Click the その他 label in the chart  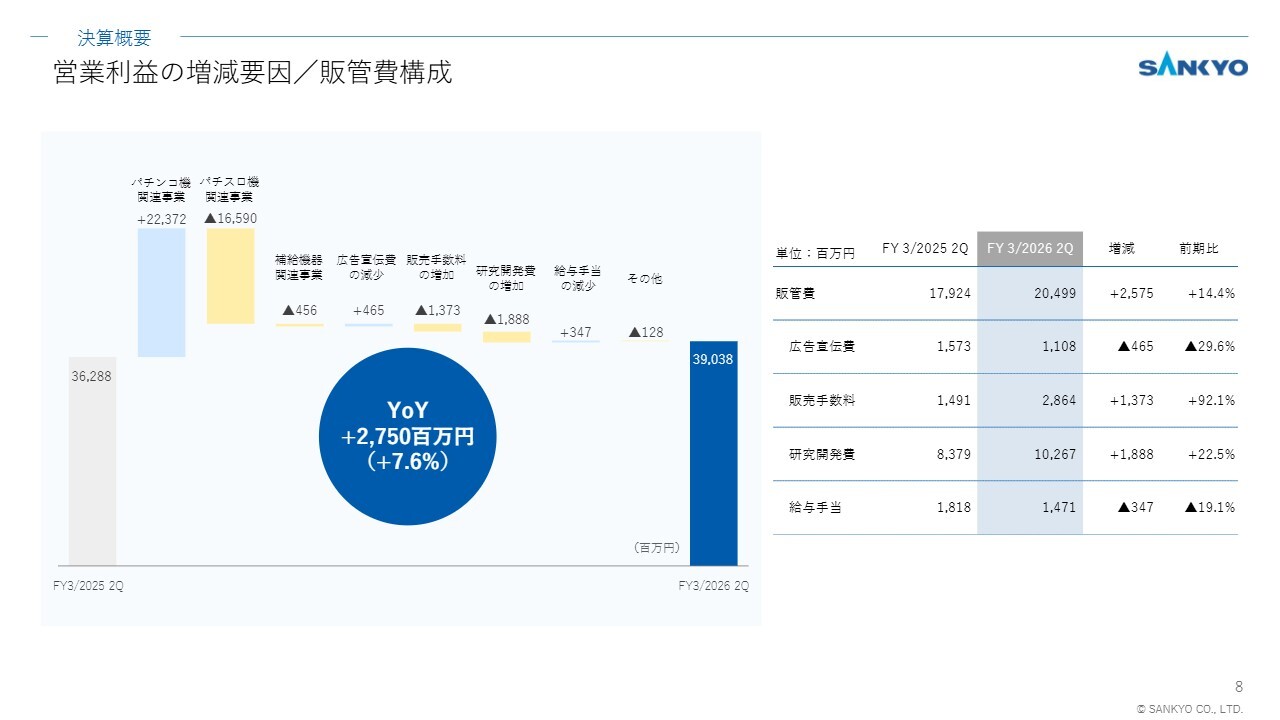click(x=644, y=279)
